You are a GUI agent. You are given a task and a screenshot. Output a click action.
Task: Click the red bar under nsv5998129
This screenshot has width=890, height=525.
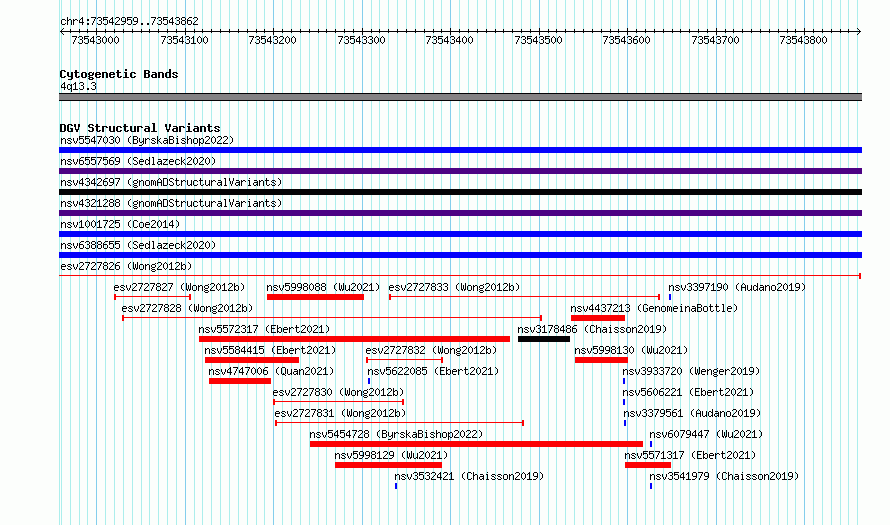[x=388, y=465]
